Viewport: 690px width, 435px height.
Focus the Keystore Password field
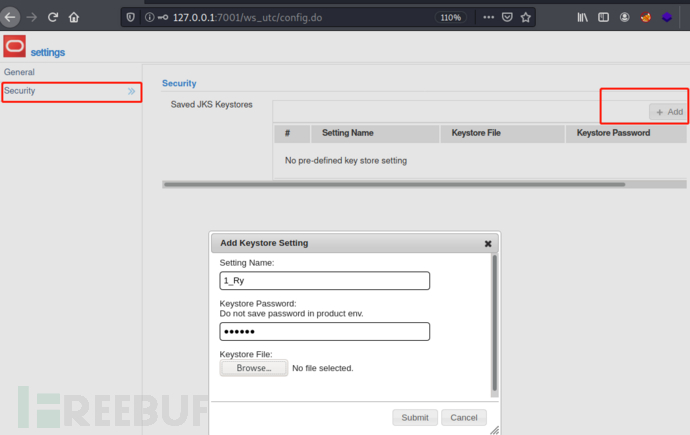[x=325, y=332]
